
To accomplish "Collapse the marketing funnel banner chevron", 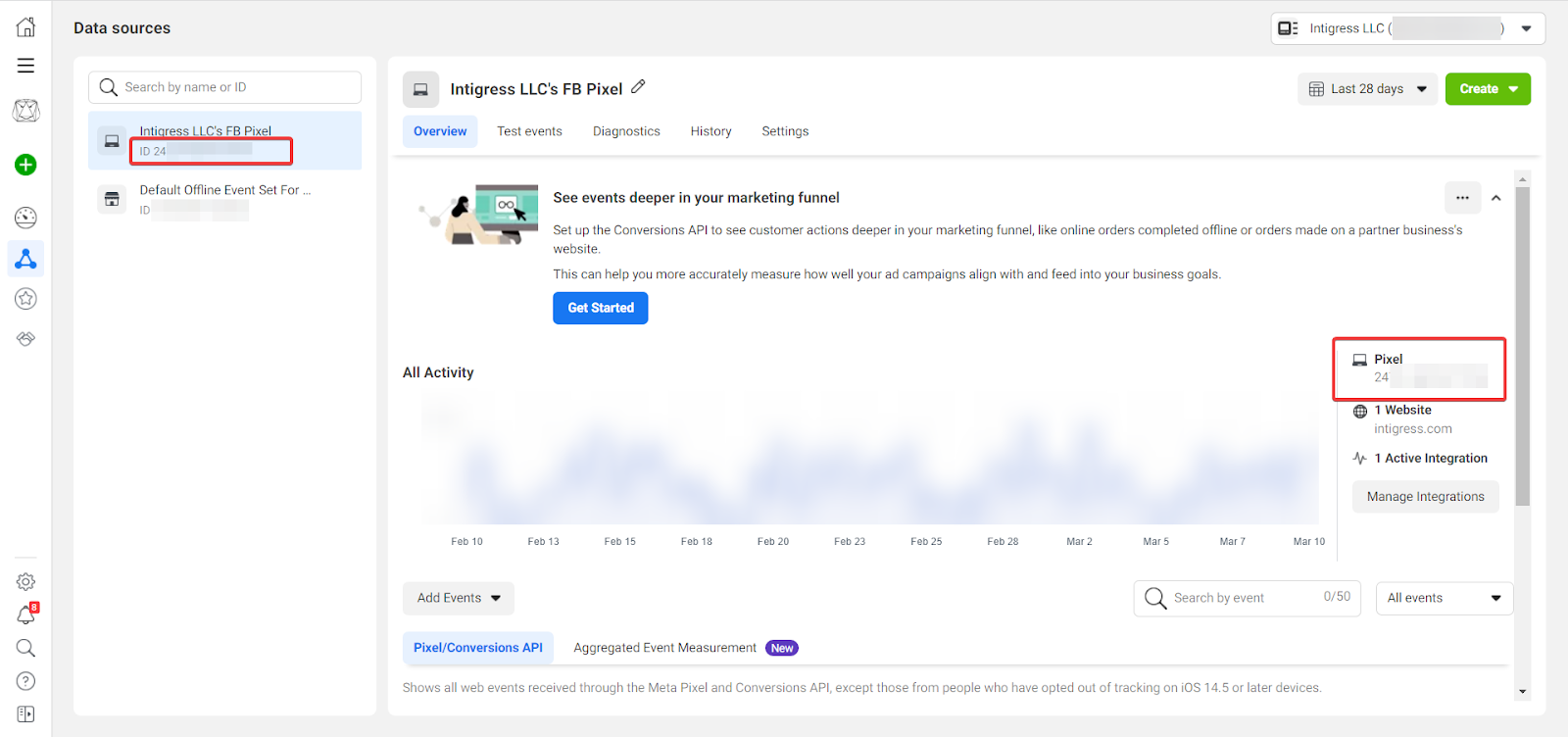I will [x=1496, y=198].
